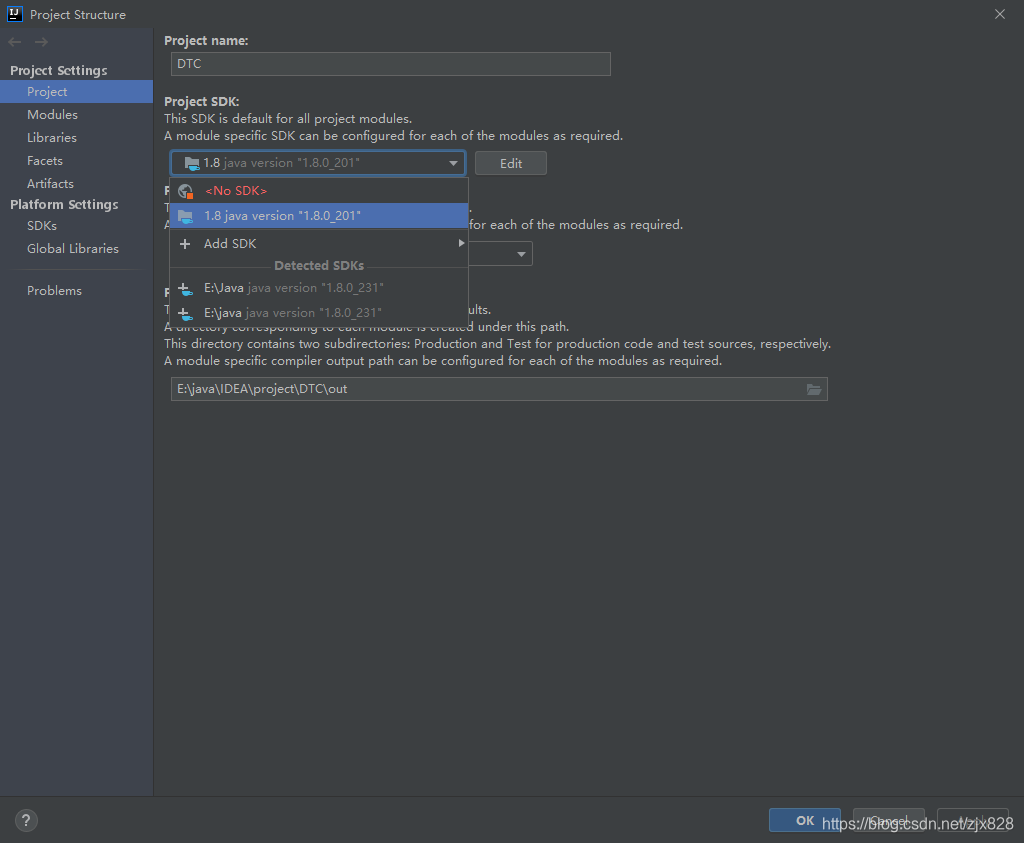Click the folder icon of highlighted 1.8 SDK entry
This screenshot has height=843, width=1024.
coord(185,216)
